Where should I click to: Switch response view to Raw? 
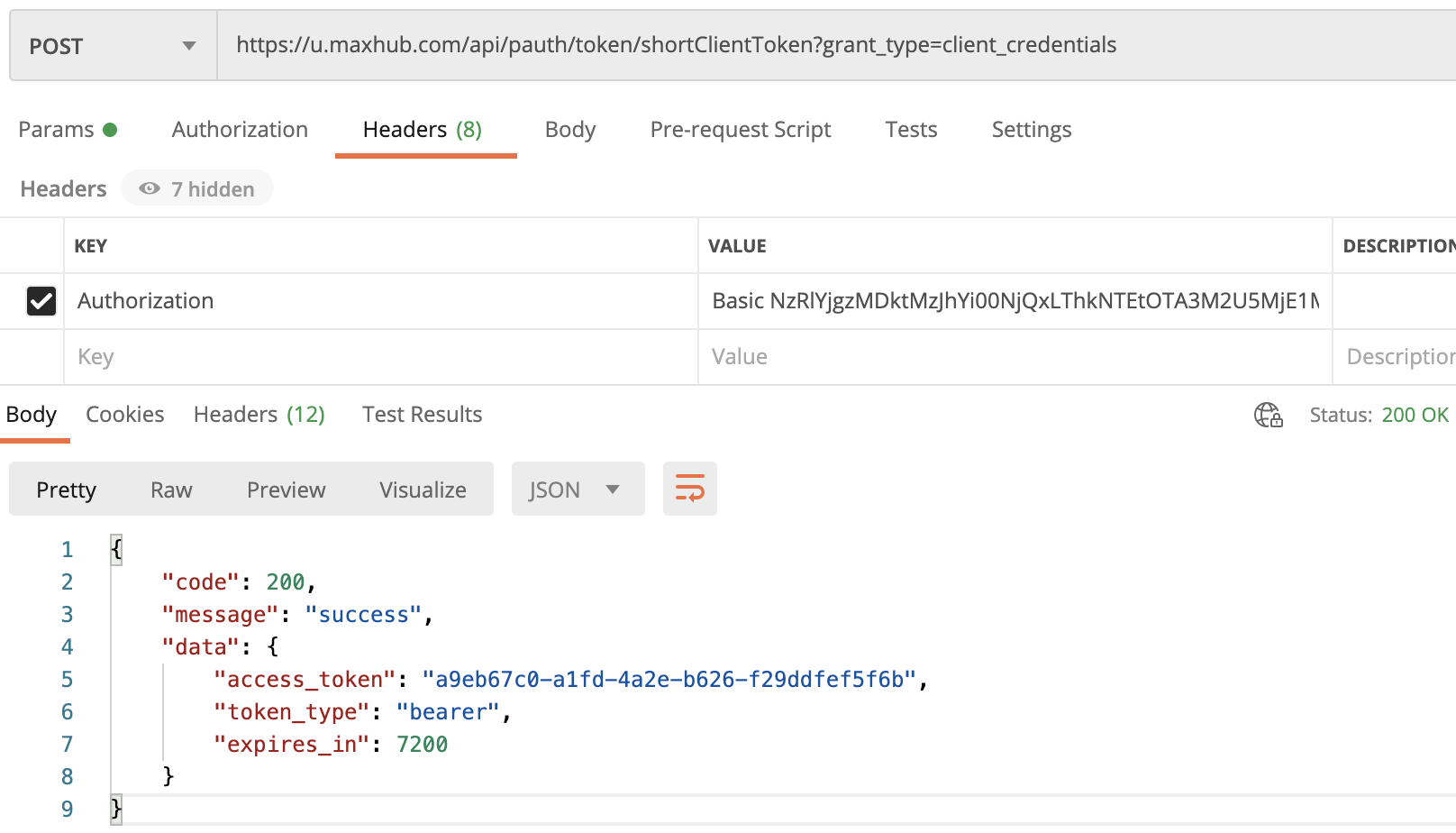tap(171, 490)
